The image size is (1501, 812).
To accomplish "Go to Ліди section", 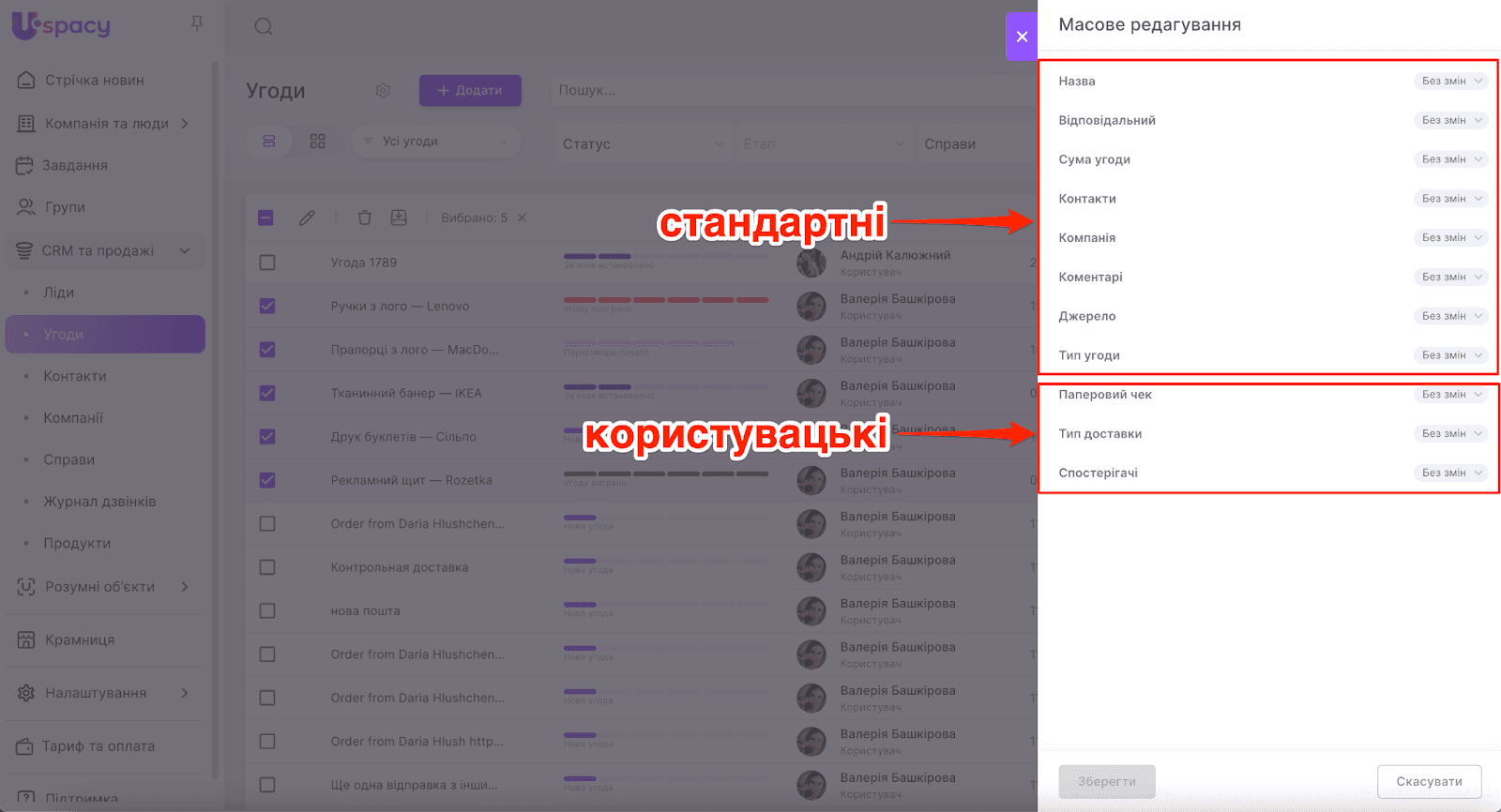I will click(58, 293).
